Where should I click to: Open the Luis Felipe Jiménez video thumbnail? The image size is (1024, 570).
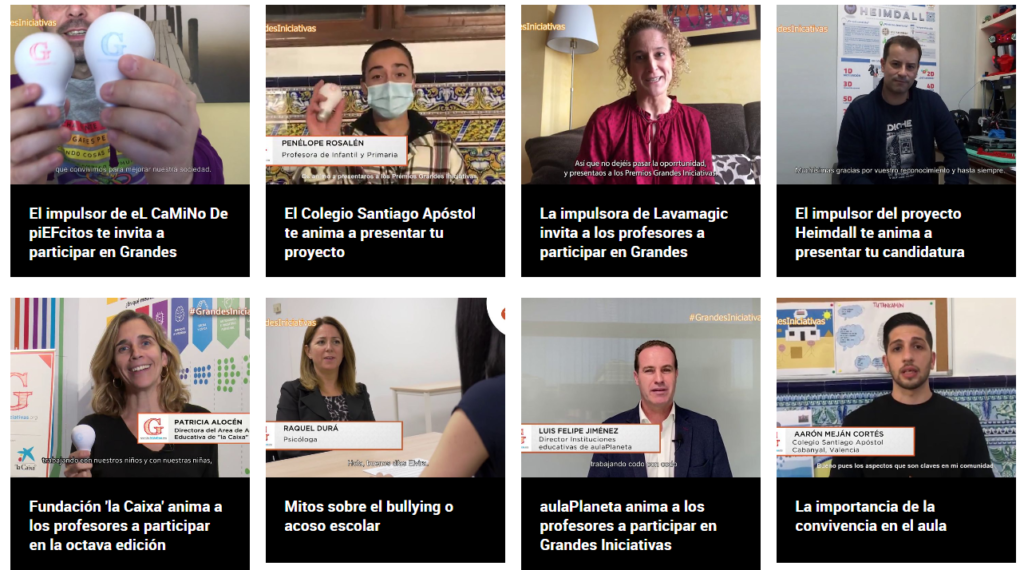tap(640, 388)
